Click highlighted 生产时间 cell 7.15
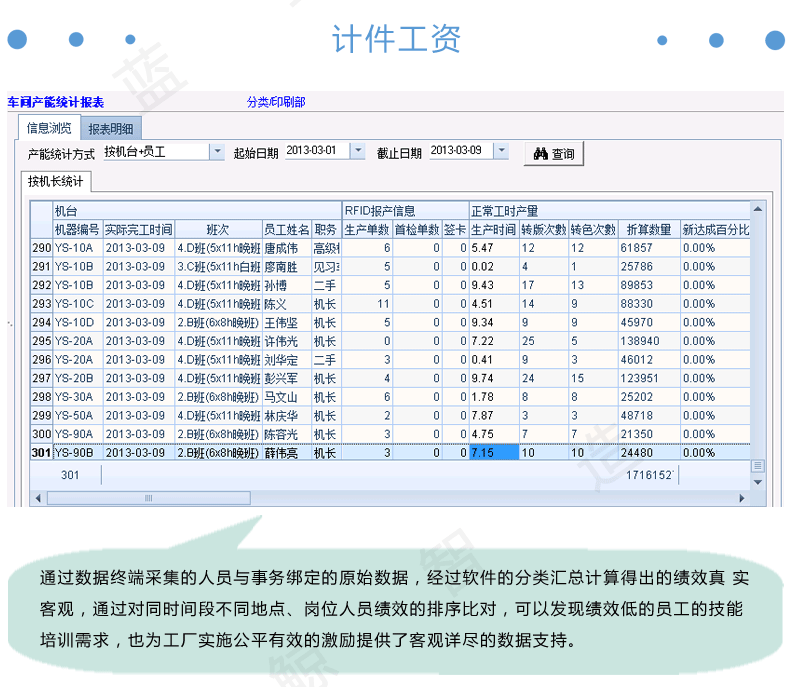Screen dimensions: 790x687 [494, 452]
